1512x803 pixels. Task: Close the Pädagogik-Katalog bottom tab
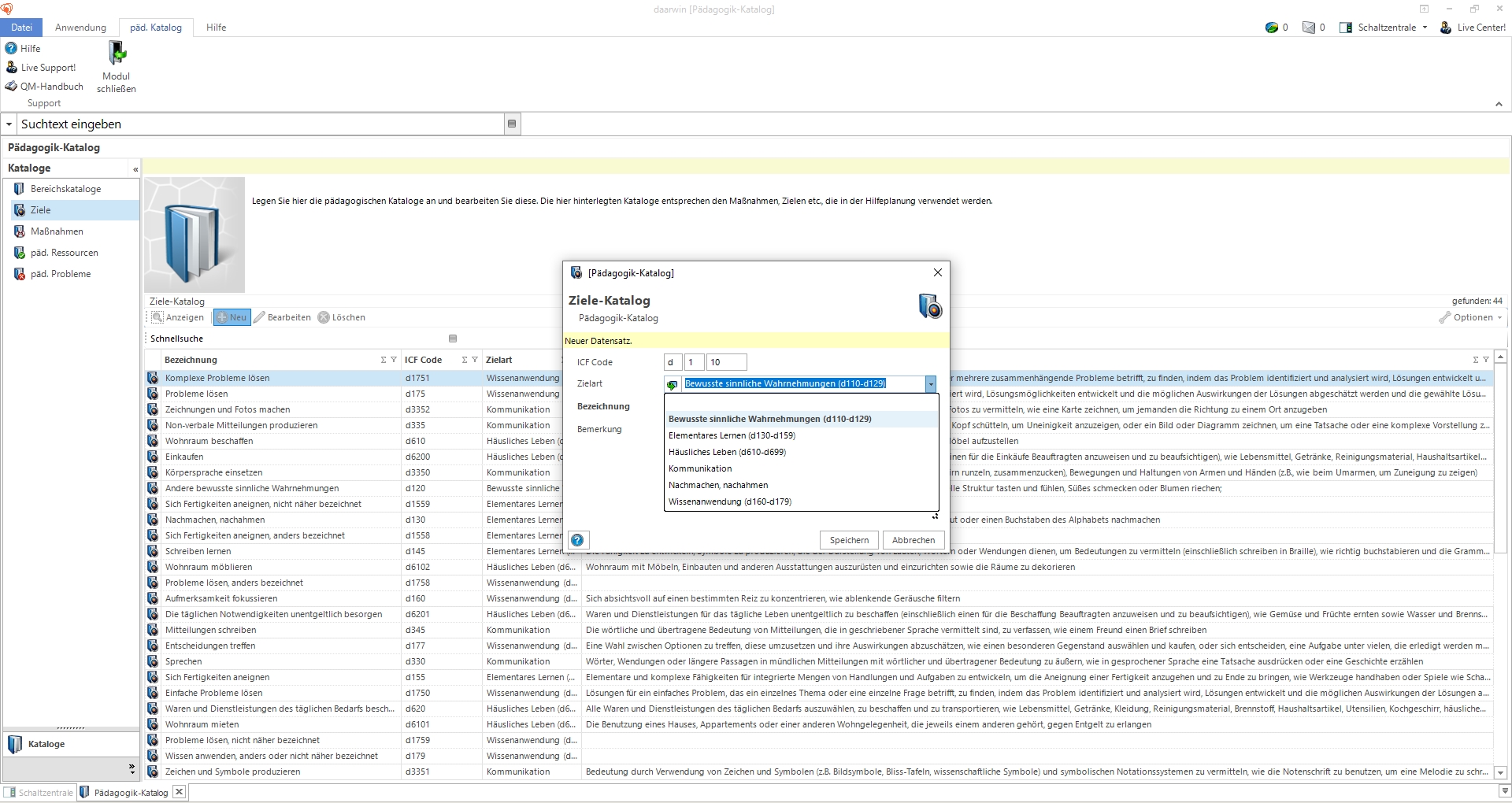pos(180,792)
